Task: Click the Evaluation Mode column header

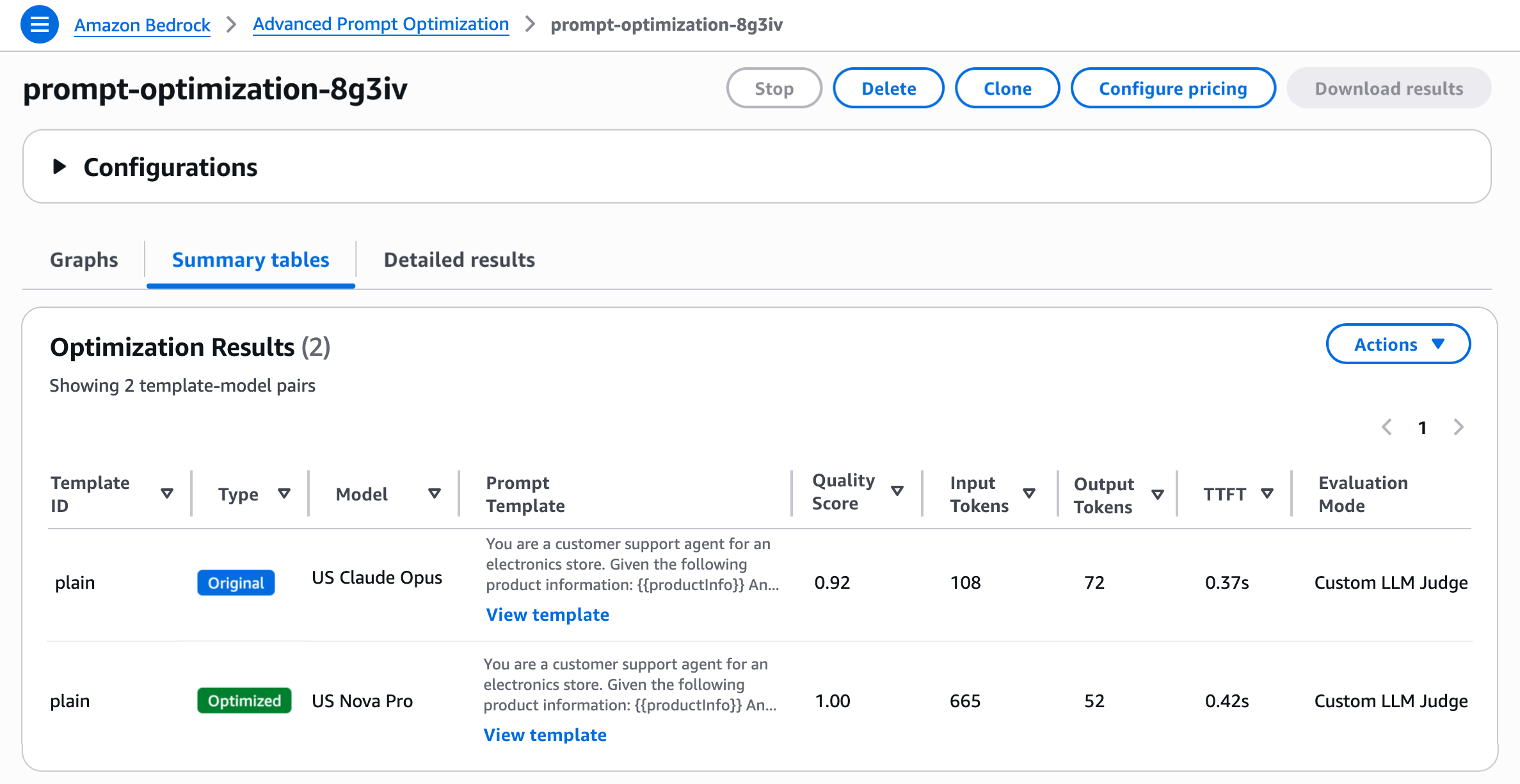Action: point(1363,494)
